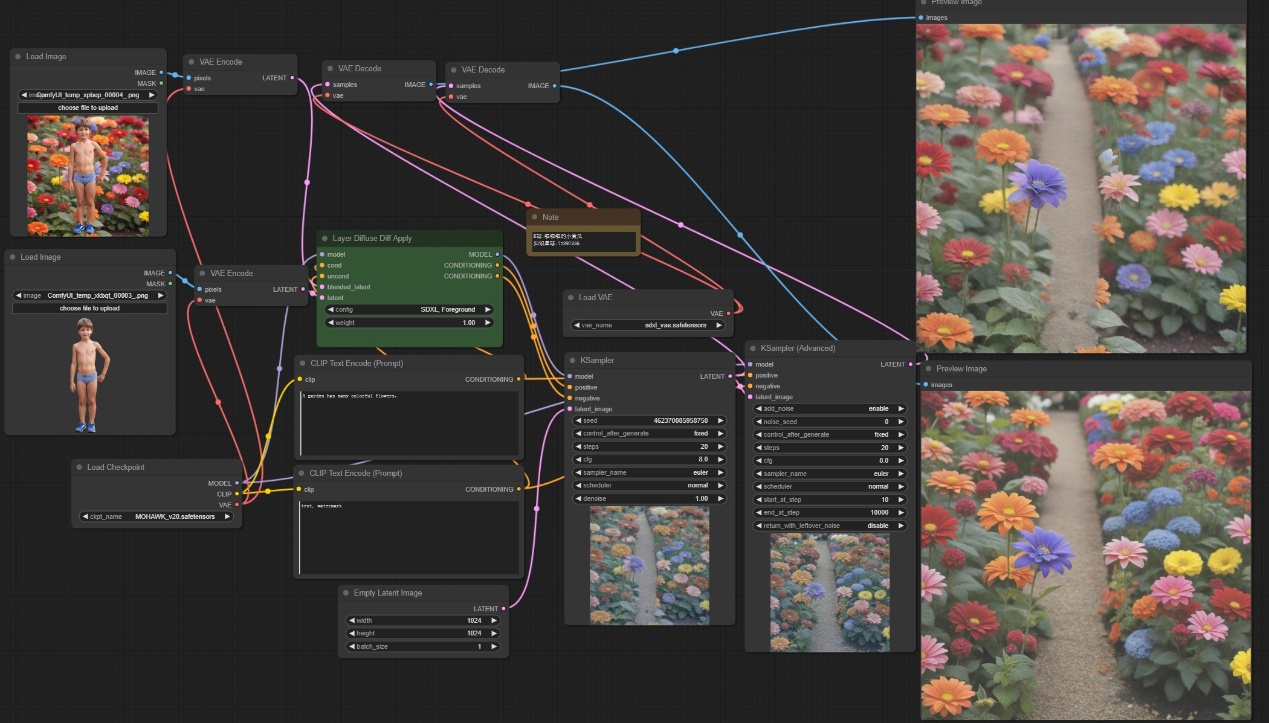Open the vae_name dropdown in Load VAE

coord(647,325)
